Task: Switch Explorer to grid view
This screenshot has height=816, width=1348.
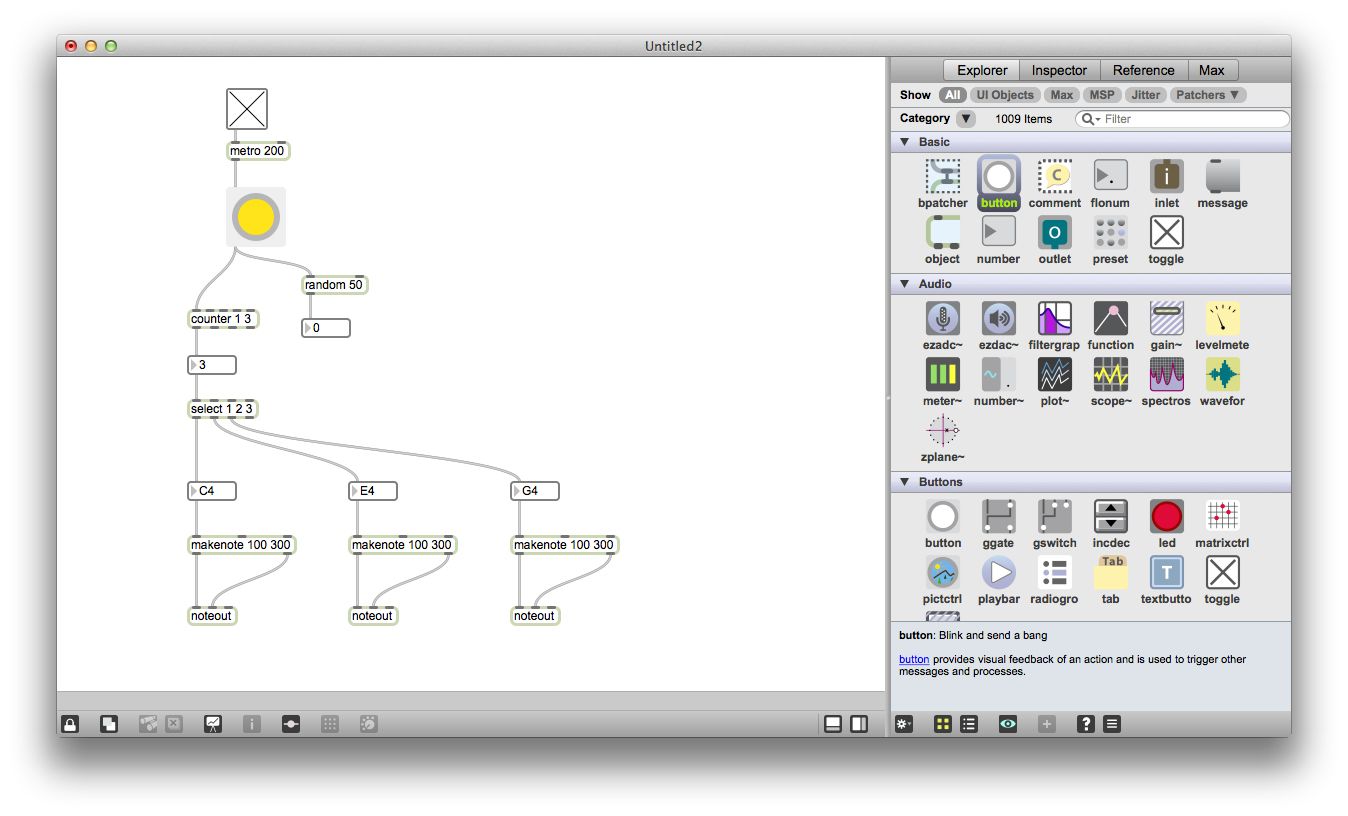Action: 942,723
